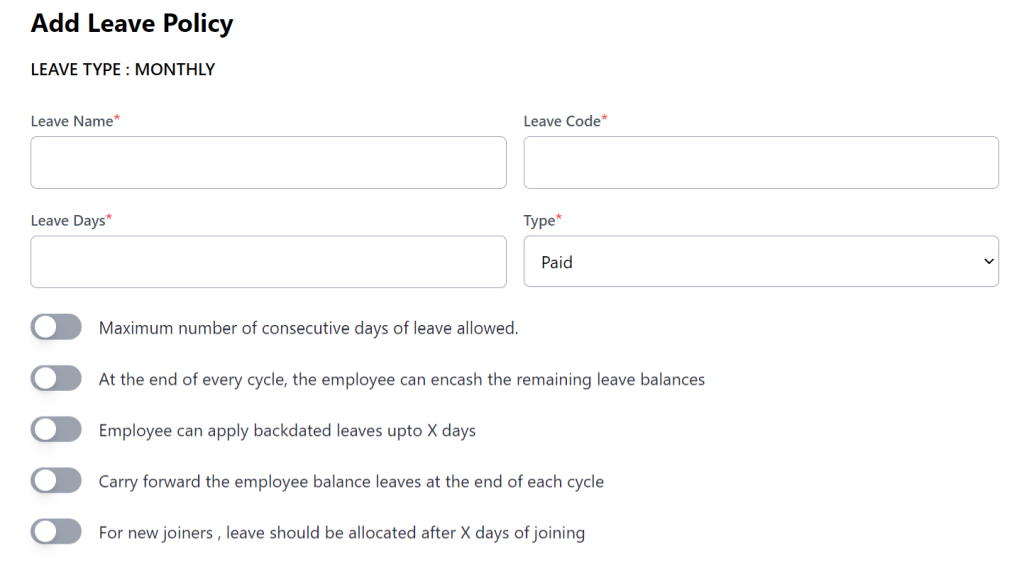Click the 'For new joiners' description text
Screen dimensions: 1024x567
[341, 533]
